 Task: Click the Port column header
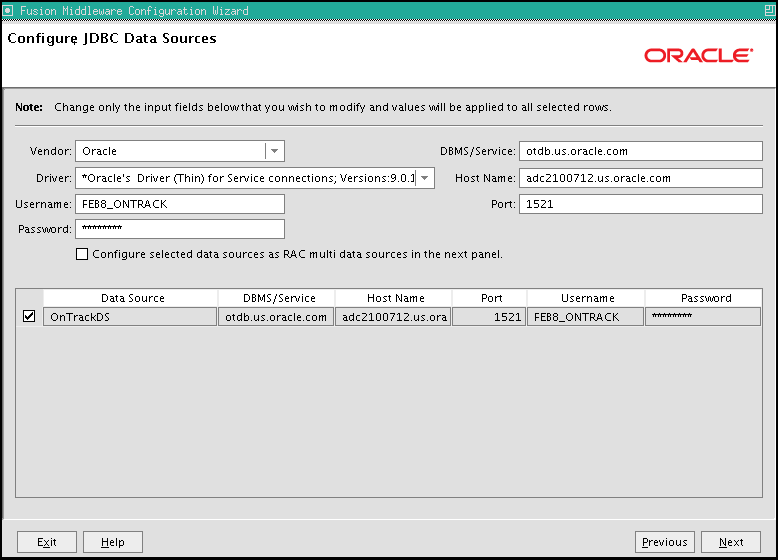[x=489, y=298]
